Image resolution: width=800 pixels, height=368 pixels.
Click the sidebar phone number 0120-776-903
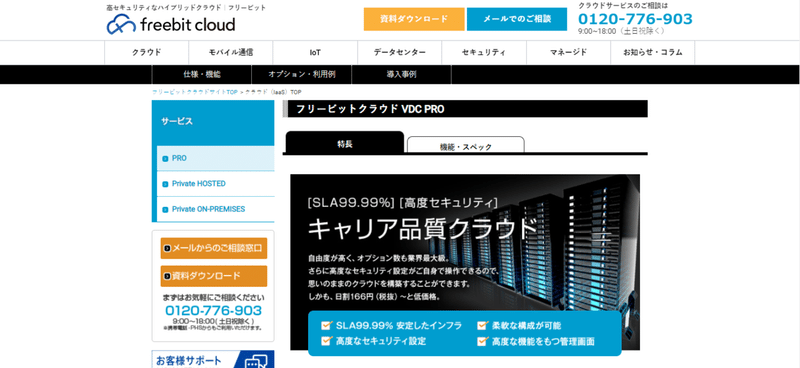tap(213, 310)
